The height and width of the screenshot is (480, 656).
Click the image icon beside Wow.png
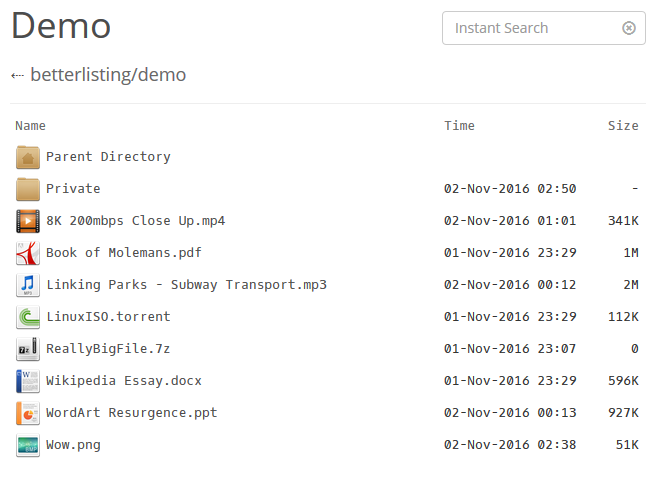coord(28,445)
